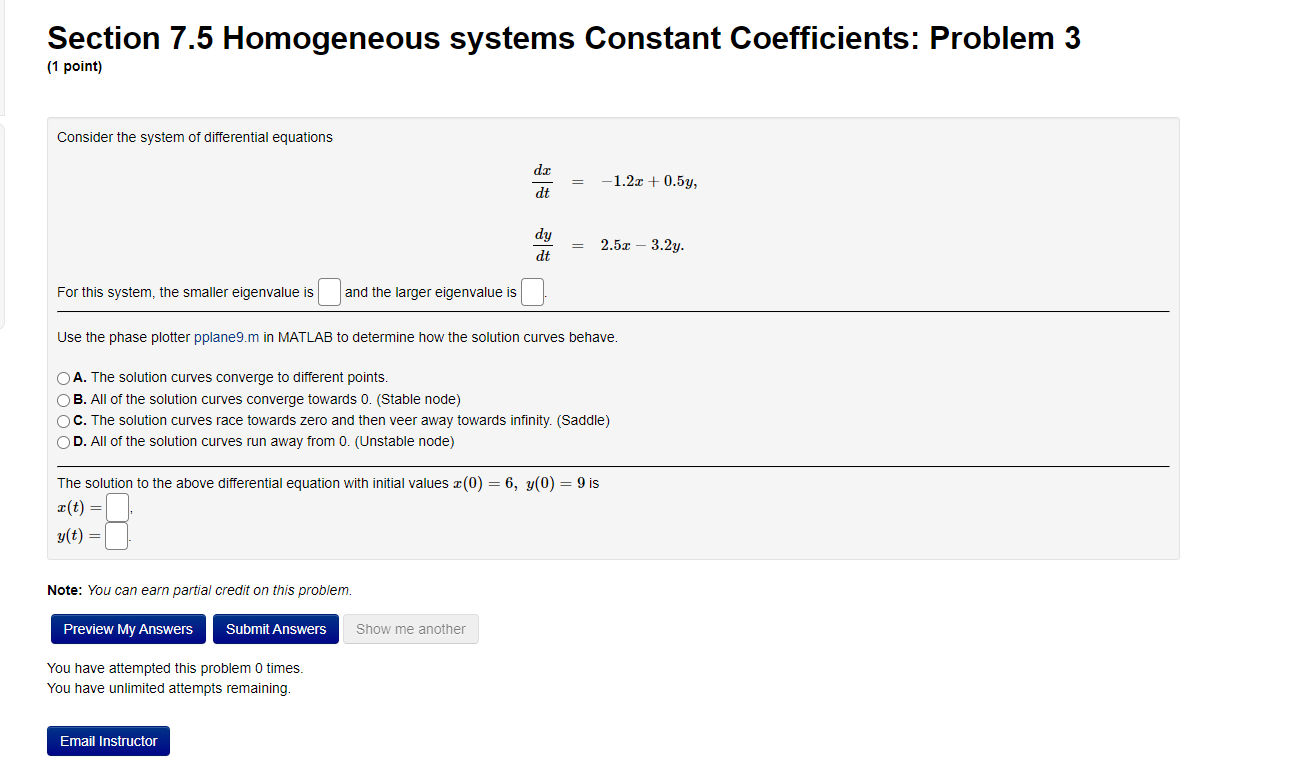This screenshot has width=1292, height=778.
Task: Select option B for stable node behavior
Action: pos(62,399)
